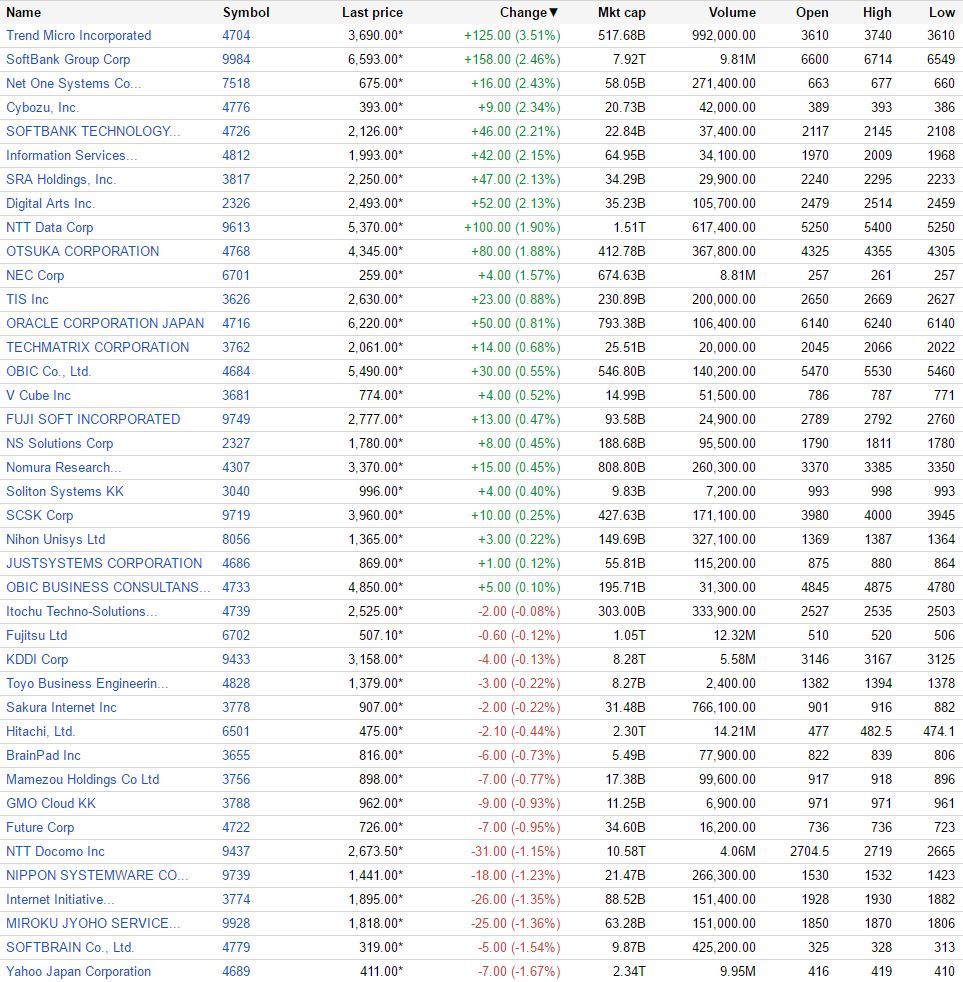
Task: Sort table by Name column header
Action: 23,13
